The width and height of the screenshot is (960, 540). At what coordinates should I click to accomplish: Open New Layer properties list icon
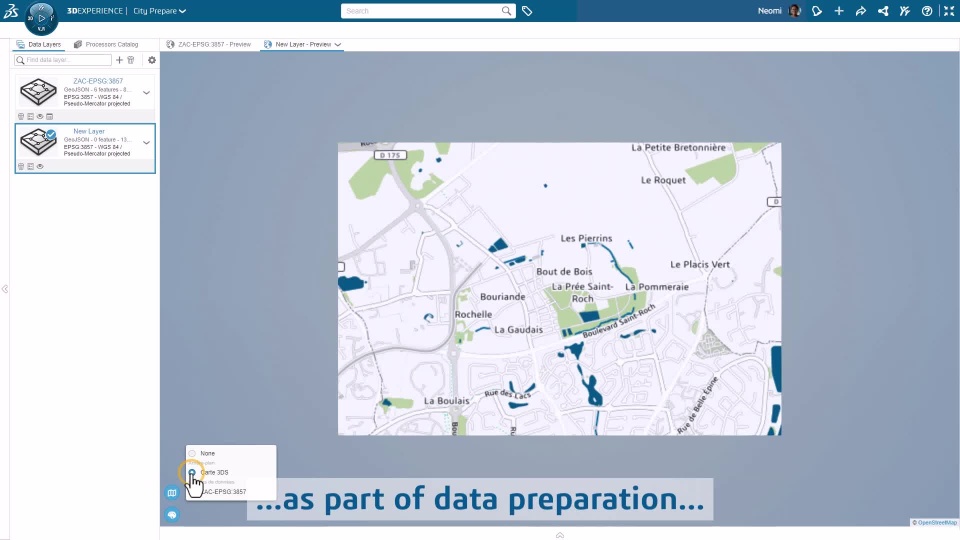(x=30, y=167)
